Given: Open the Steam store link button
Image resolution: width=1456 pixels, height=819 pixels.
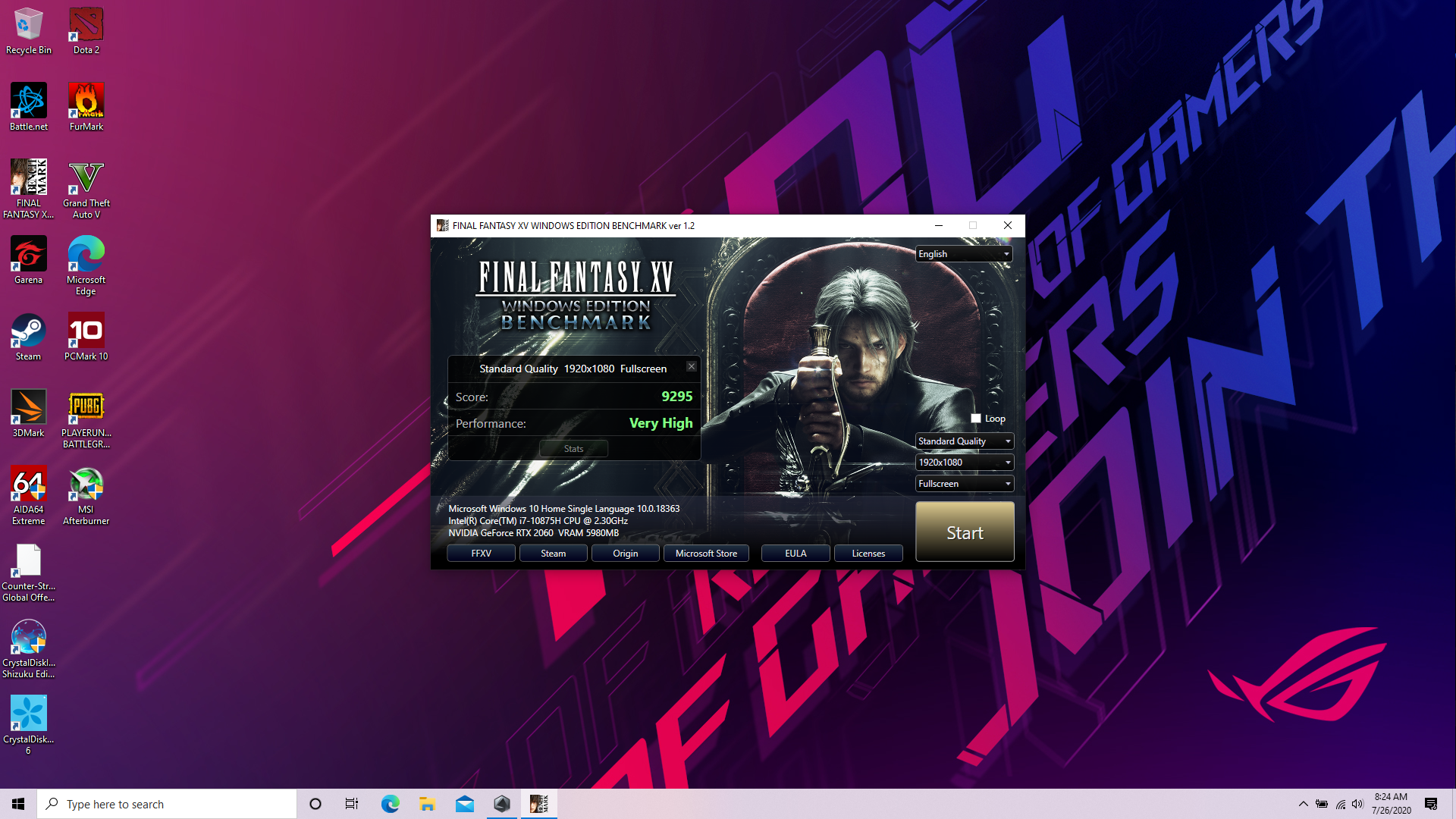Looking at the screenshot, I should pyautogui.click(x=553, y=554).
